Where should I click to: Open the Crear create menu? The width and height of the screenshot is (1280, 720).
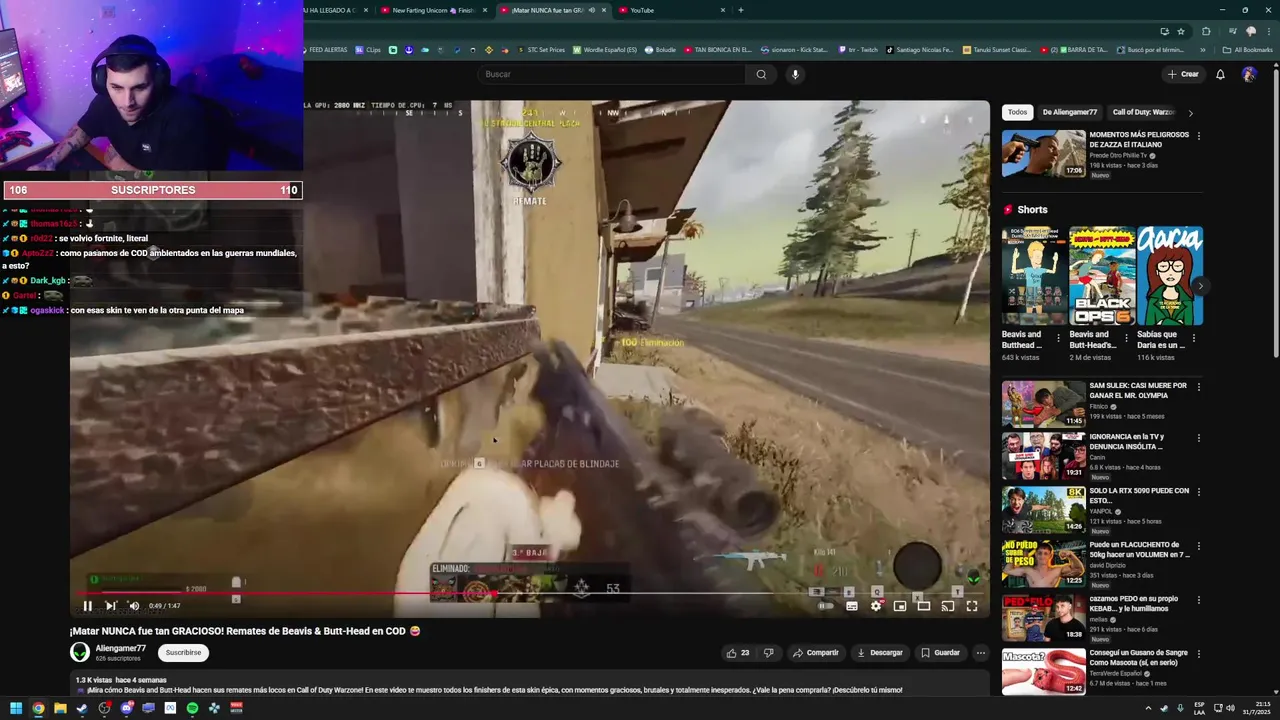pos(1183,74)
